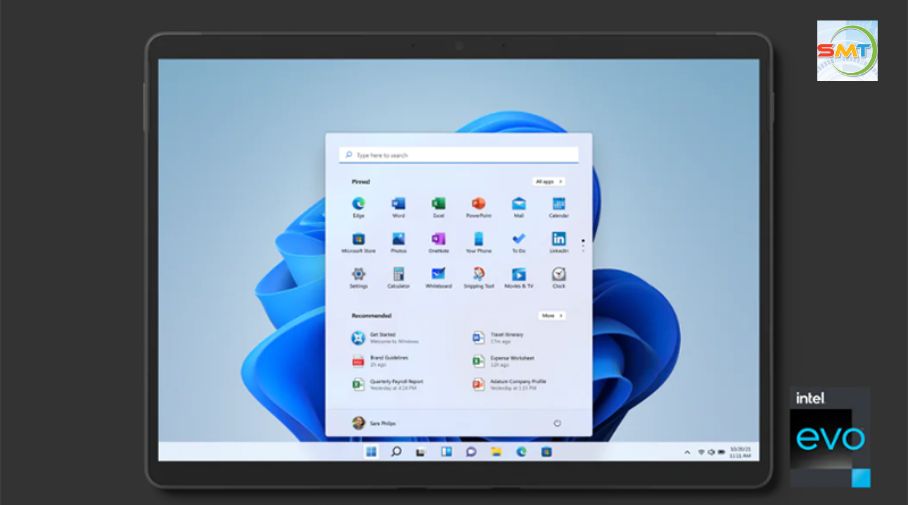Viewport: 908px width, 505px height.
Task: Open Settings from pinned apps
Action: pyautogui.click(x=358, y=277)
